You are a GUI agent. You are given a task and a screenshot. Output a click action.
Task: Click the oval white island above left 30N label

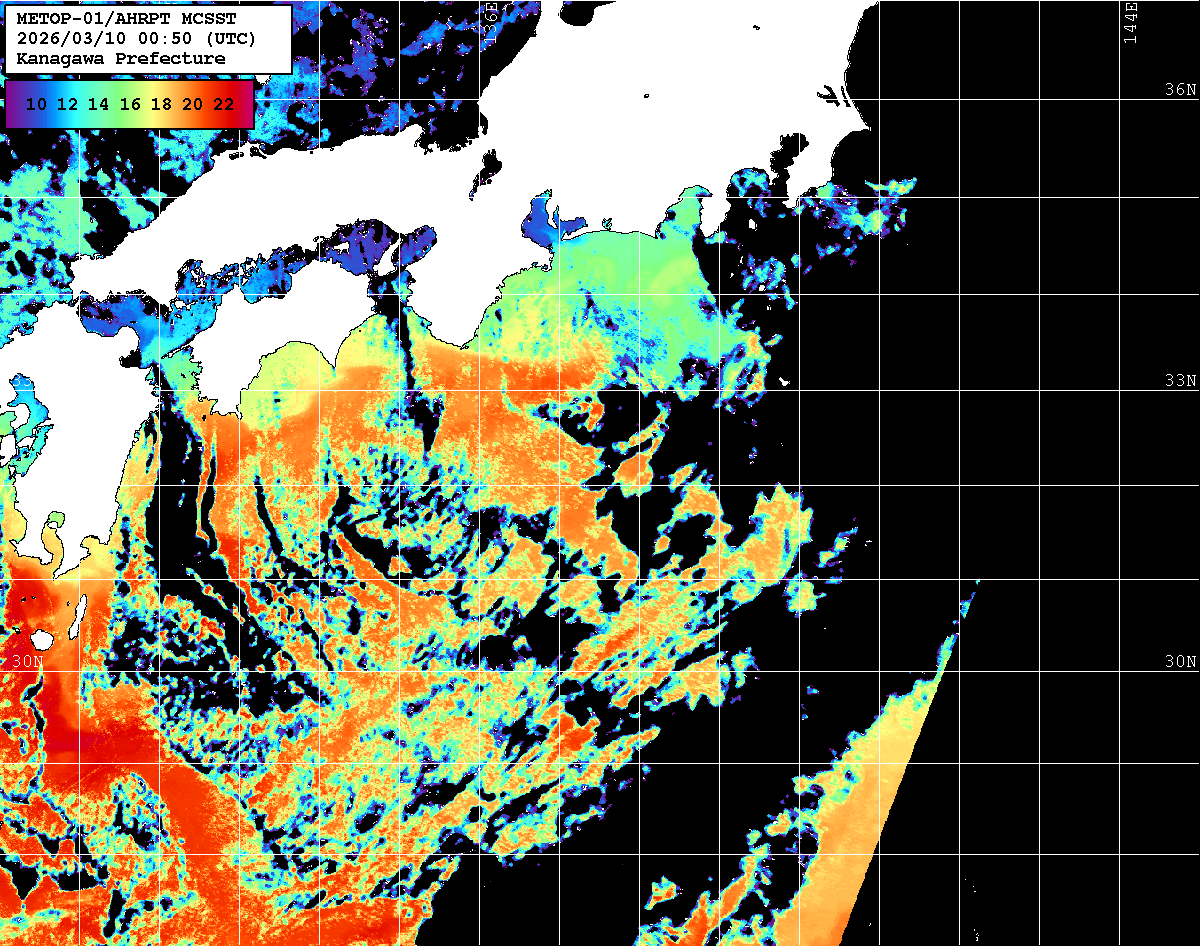42,639
